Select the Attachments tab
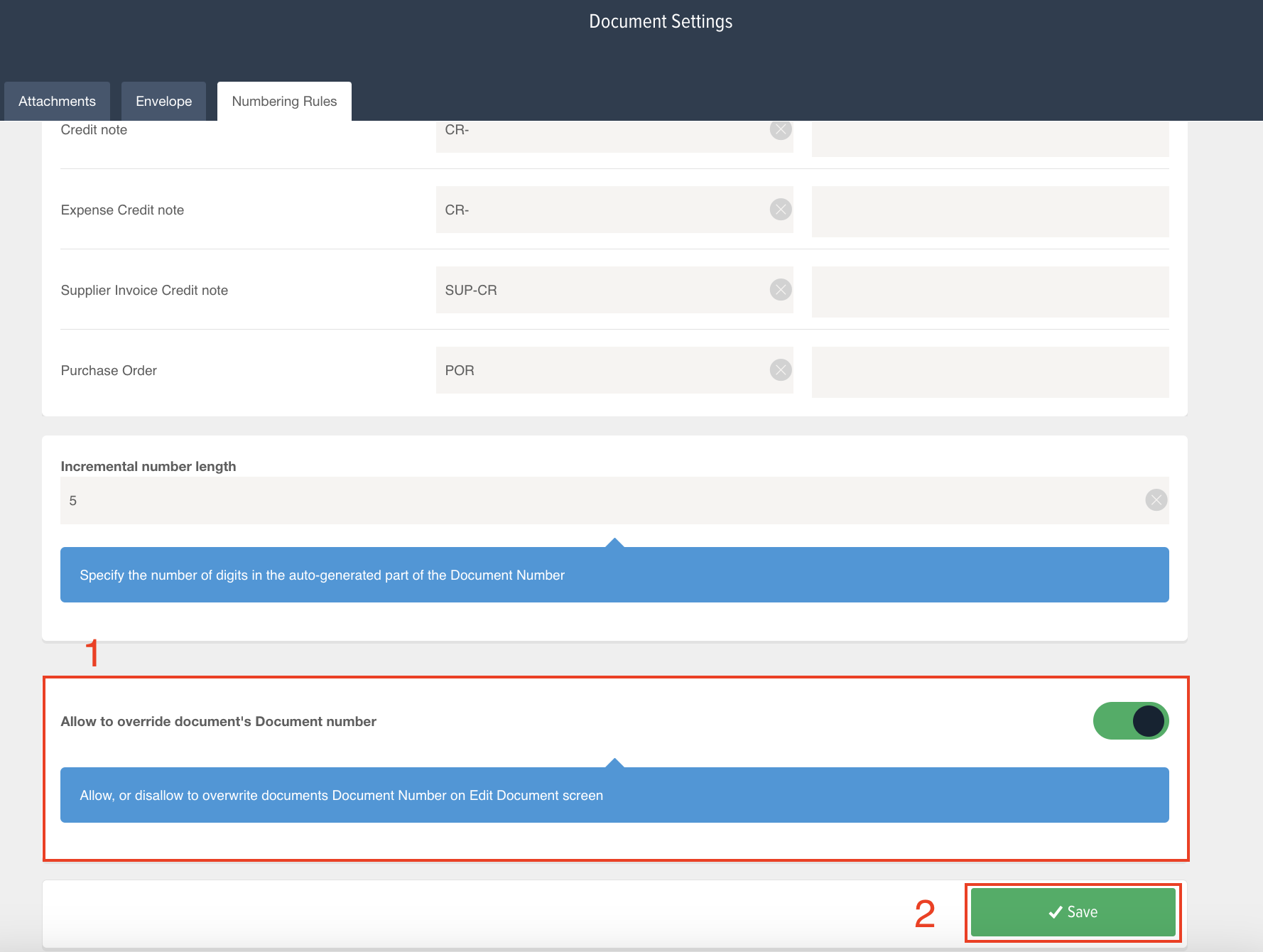This screenshot has height=952, width=1263. pyautogui.click(x=57, y=101)
